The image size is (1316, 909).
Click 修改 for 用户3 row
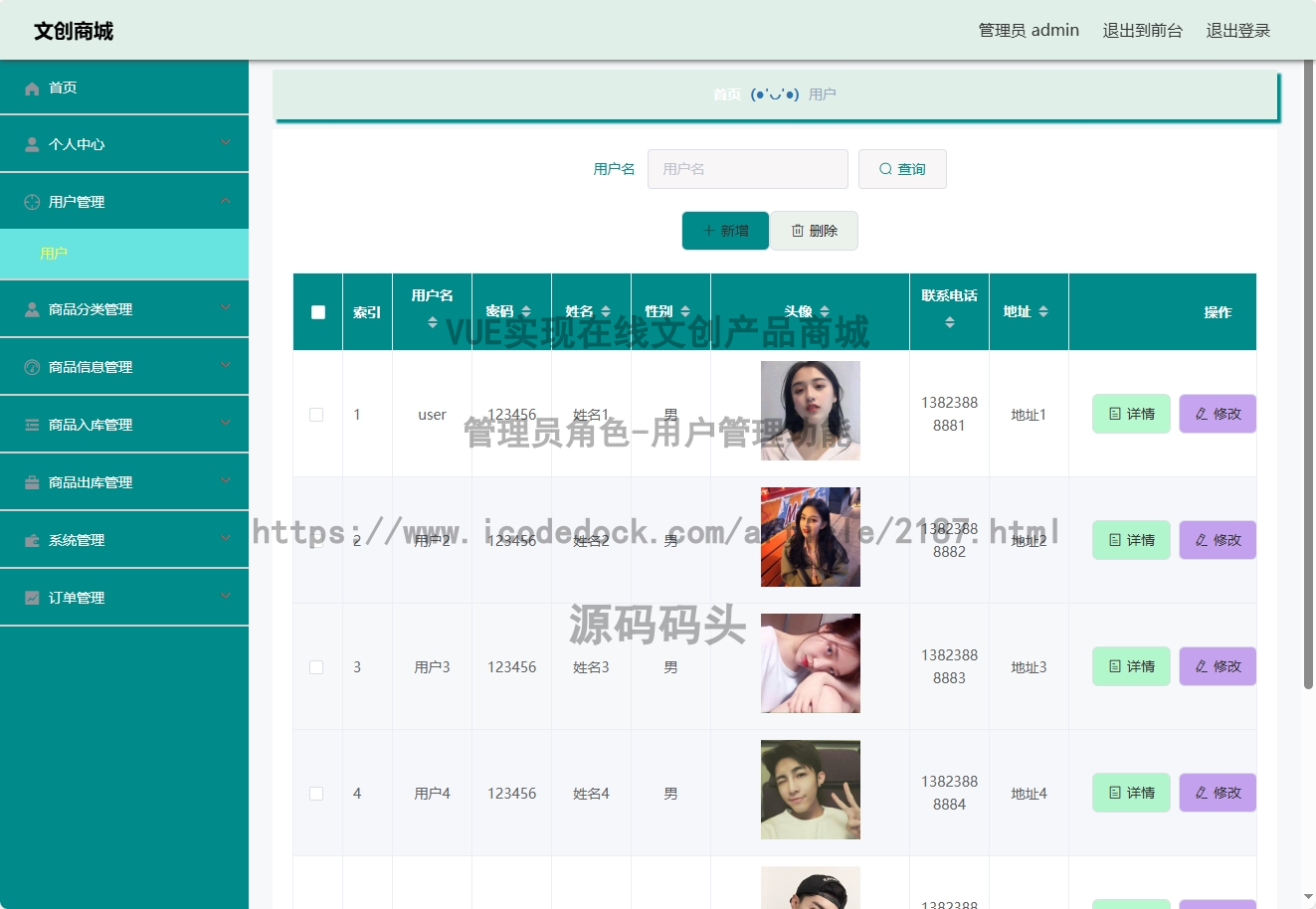coord(1218,666)
